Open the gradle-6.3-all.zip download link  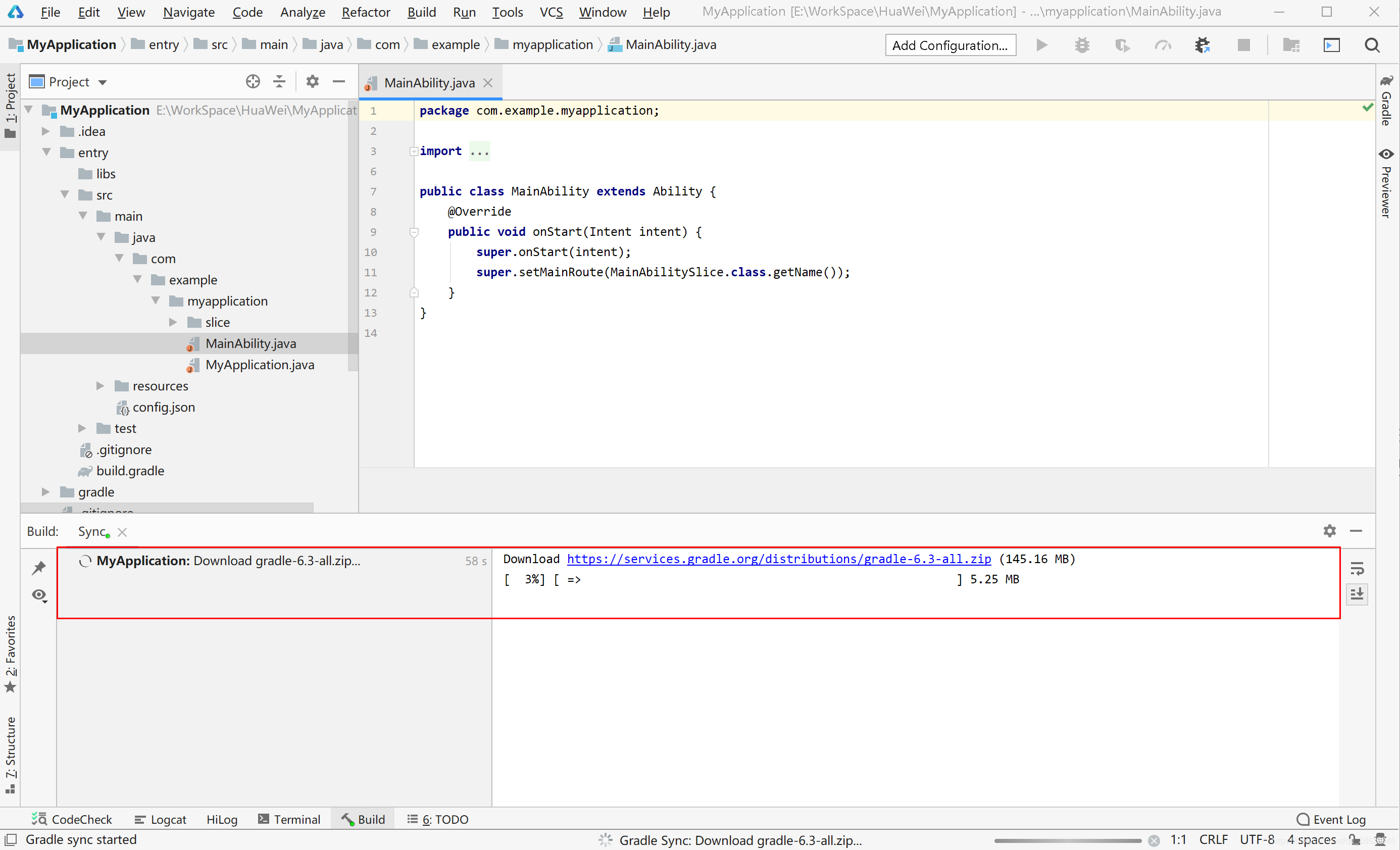coord(778,559)
